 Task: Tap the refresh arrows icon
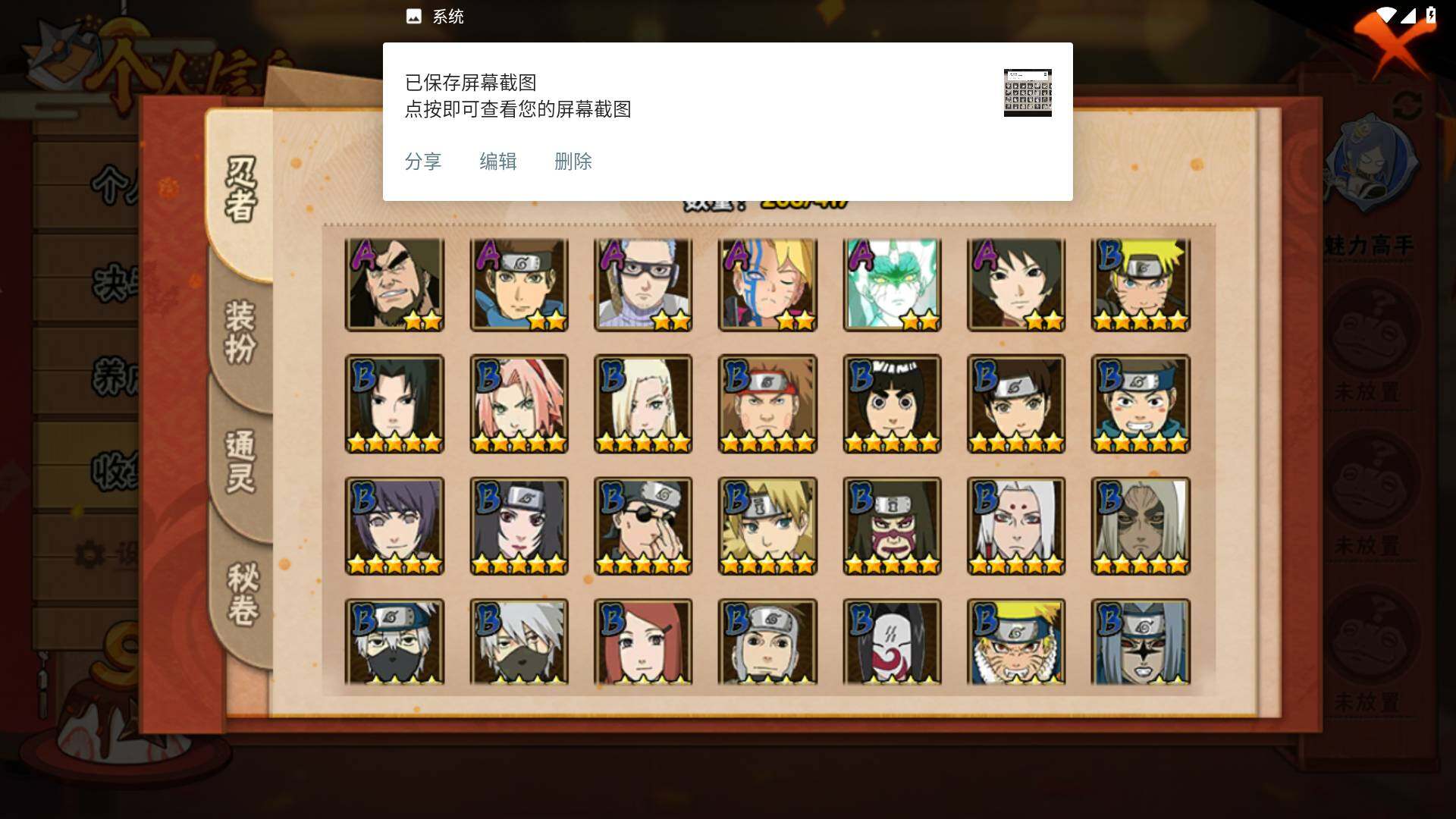pyautogui.click(x=1407, y=106)
